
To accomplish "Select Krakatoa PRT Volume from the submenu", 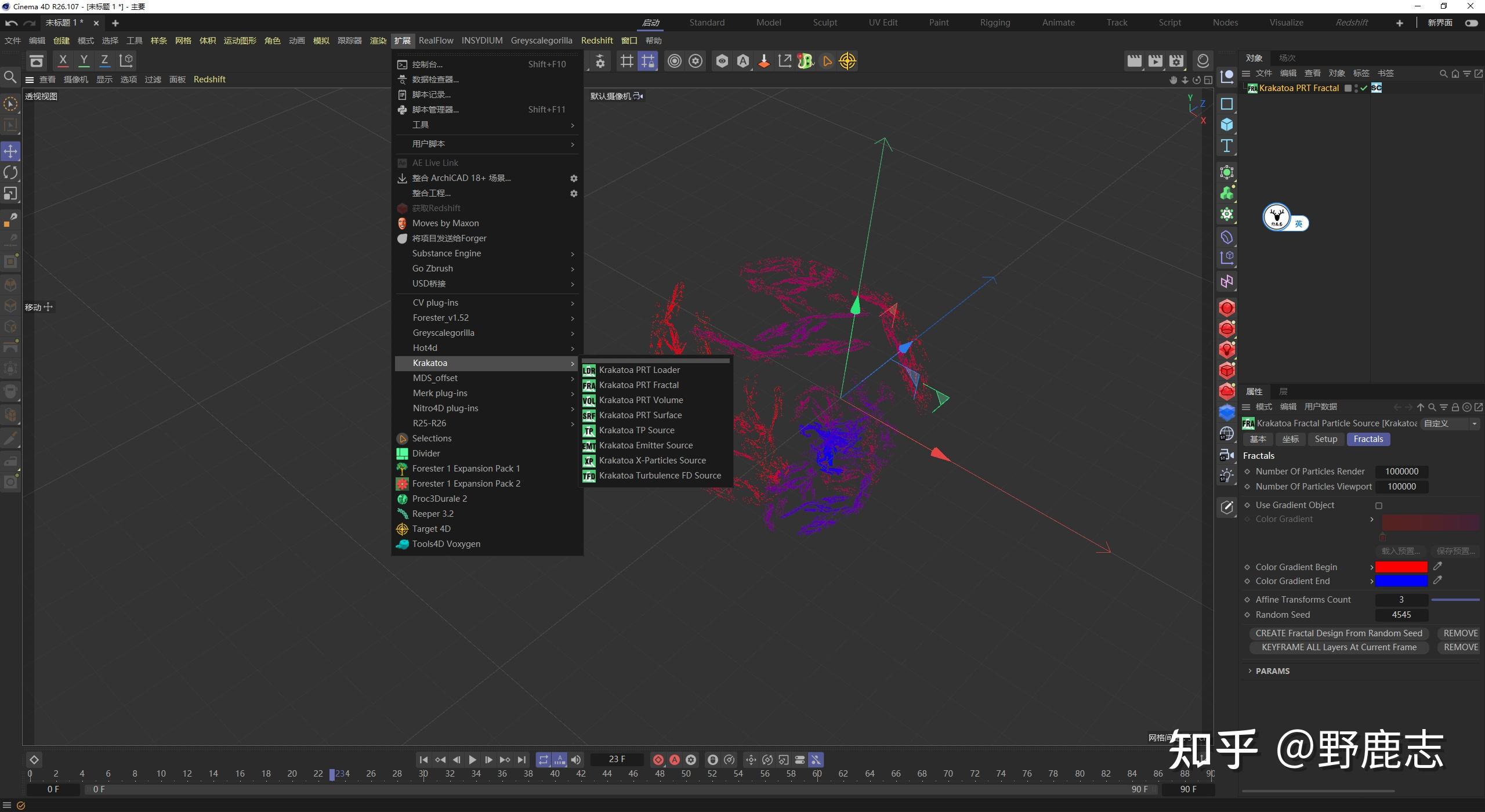I will point(641,400).
